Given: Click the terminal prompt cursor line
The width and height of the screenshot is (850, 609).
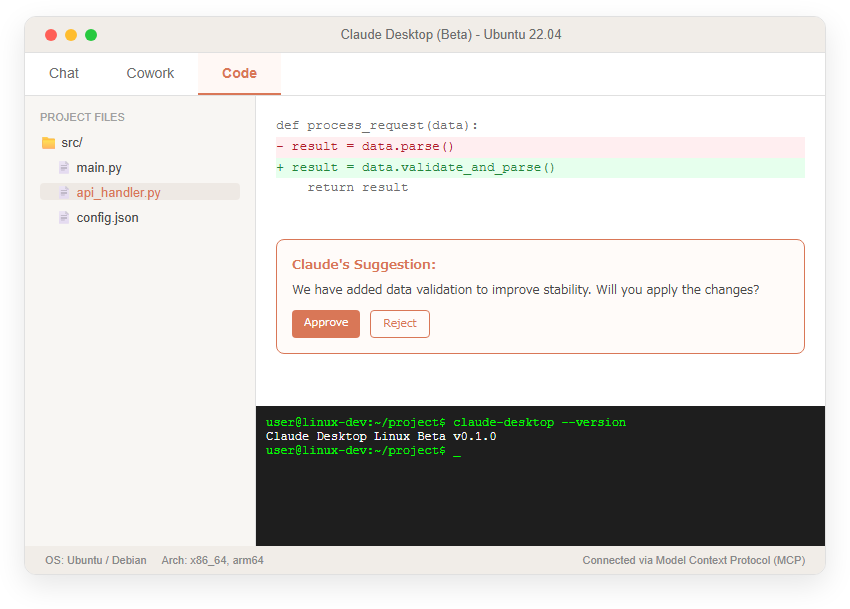Looking at the screenshot, I should point(363,451).
